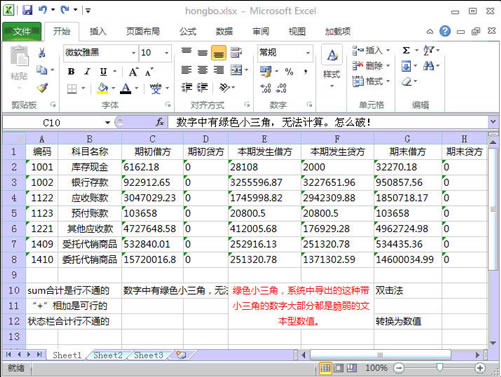This screenshot has width=501, height=377.
Task: Toggle top vertical alignment
Action: (186, 51)
